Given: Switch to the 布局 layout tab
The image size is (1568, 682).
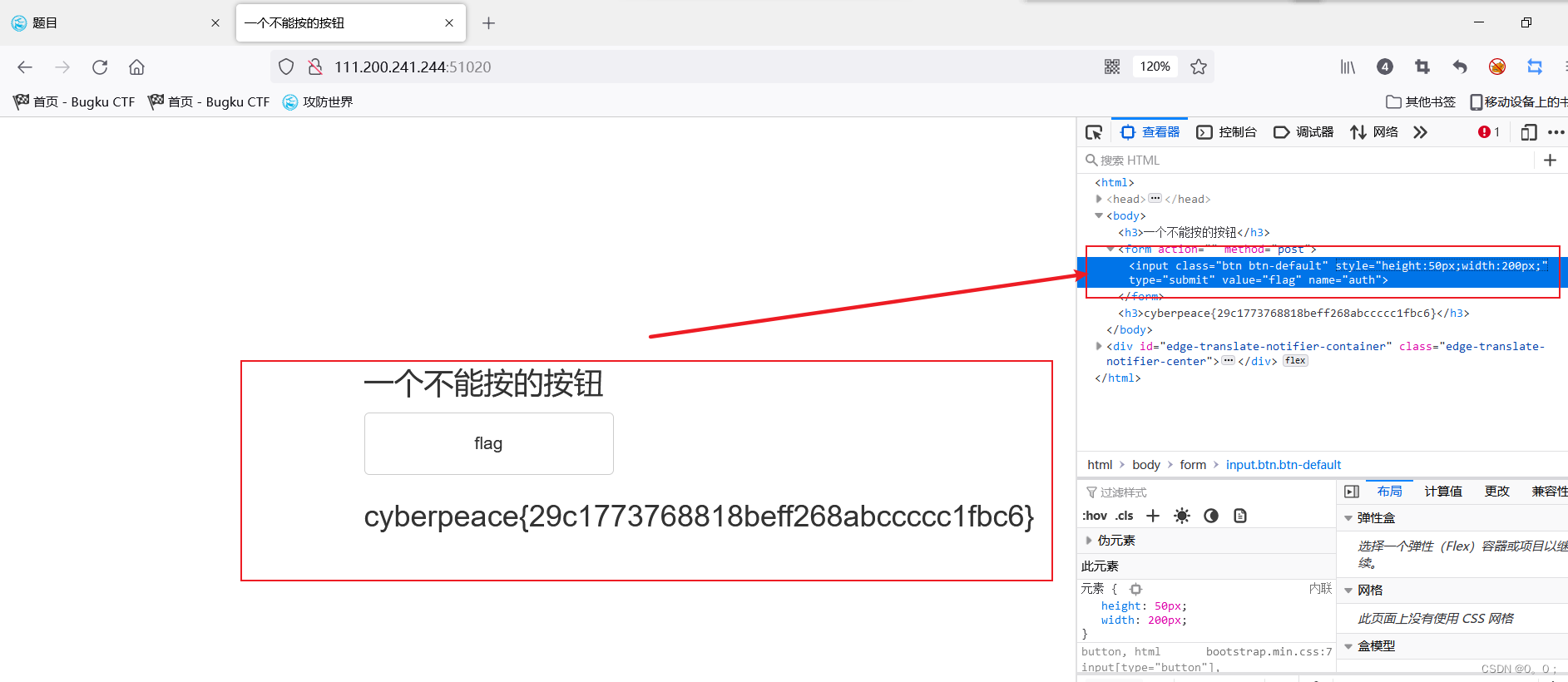Looking at the screenshot, I should pyautogui.click(x=1389, y=492).
